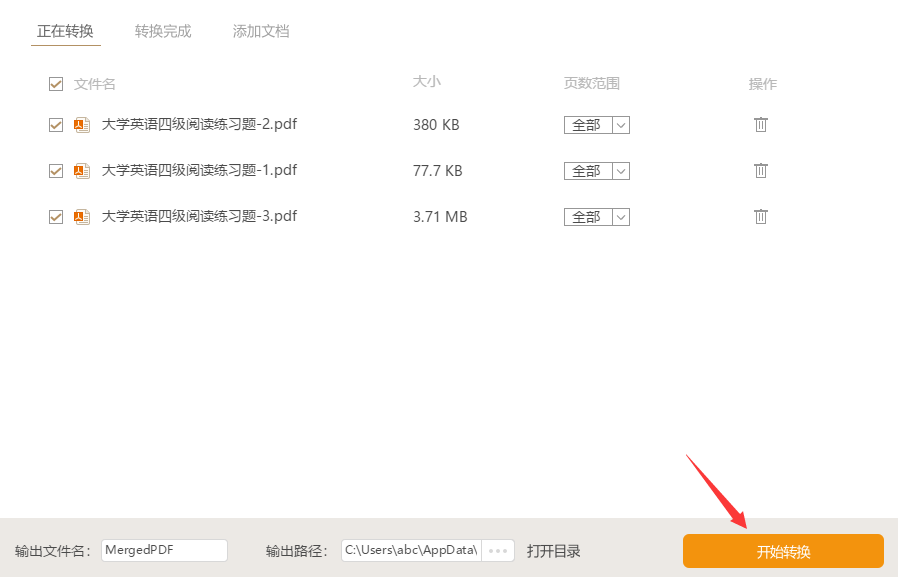The width and height of the screenshot is (898, 577).
Task: Select file name 大学英语四级阅读练习题-2.pdf
Action: [x=199, y=124]
